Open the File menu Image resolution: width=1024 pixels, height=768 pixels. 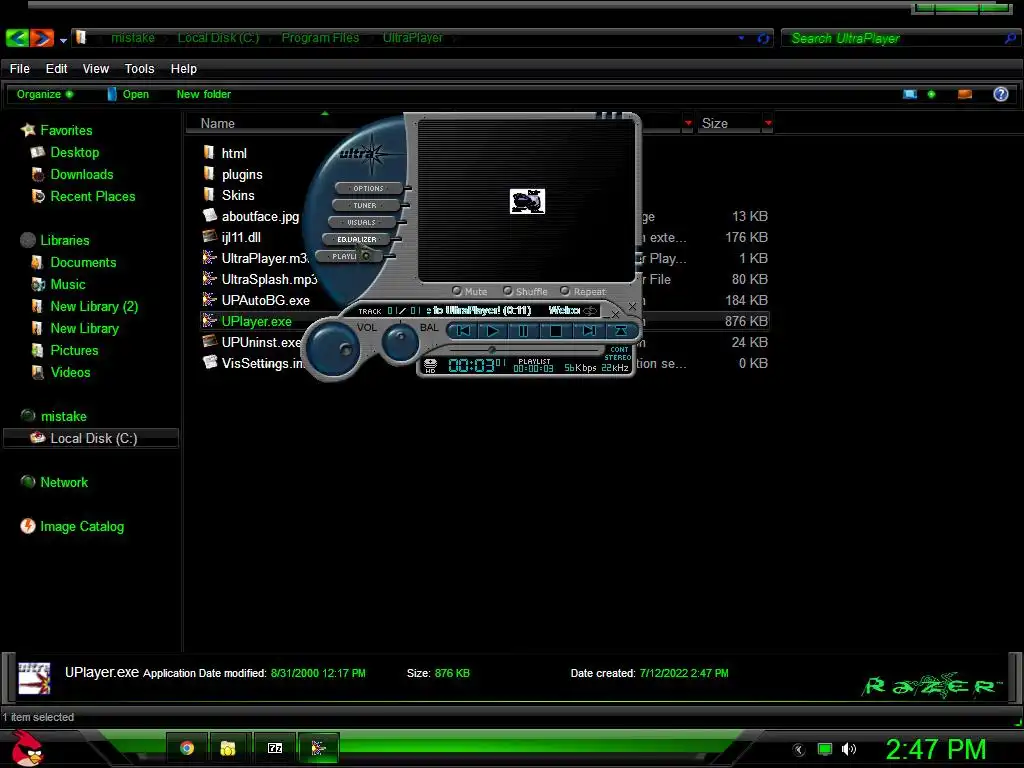20,69
